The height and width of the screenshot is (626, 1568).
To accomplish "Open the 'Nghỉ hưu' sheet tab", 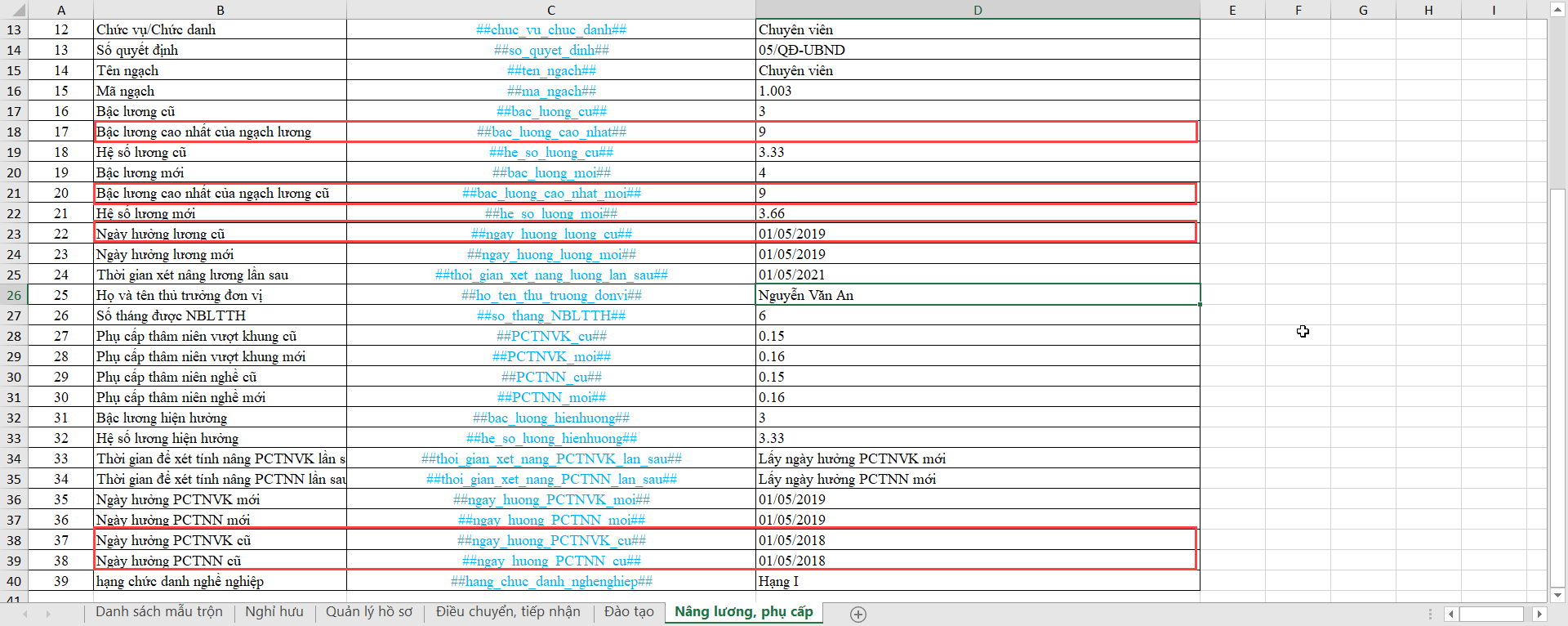I will coord(274,612).
